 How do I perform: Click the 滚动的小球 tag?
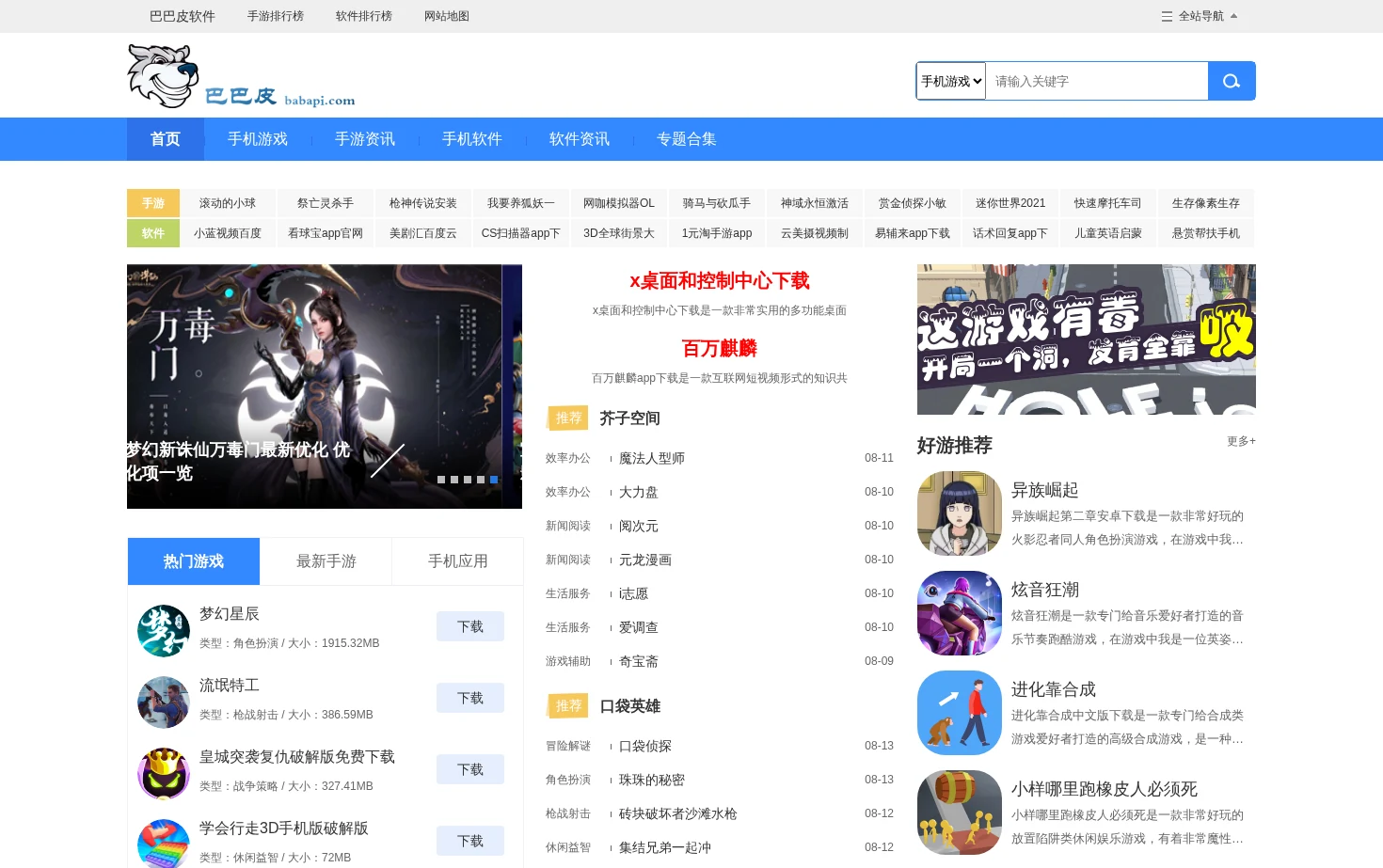(x=228, y=203)
